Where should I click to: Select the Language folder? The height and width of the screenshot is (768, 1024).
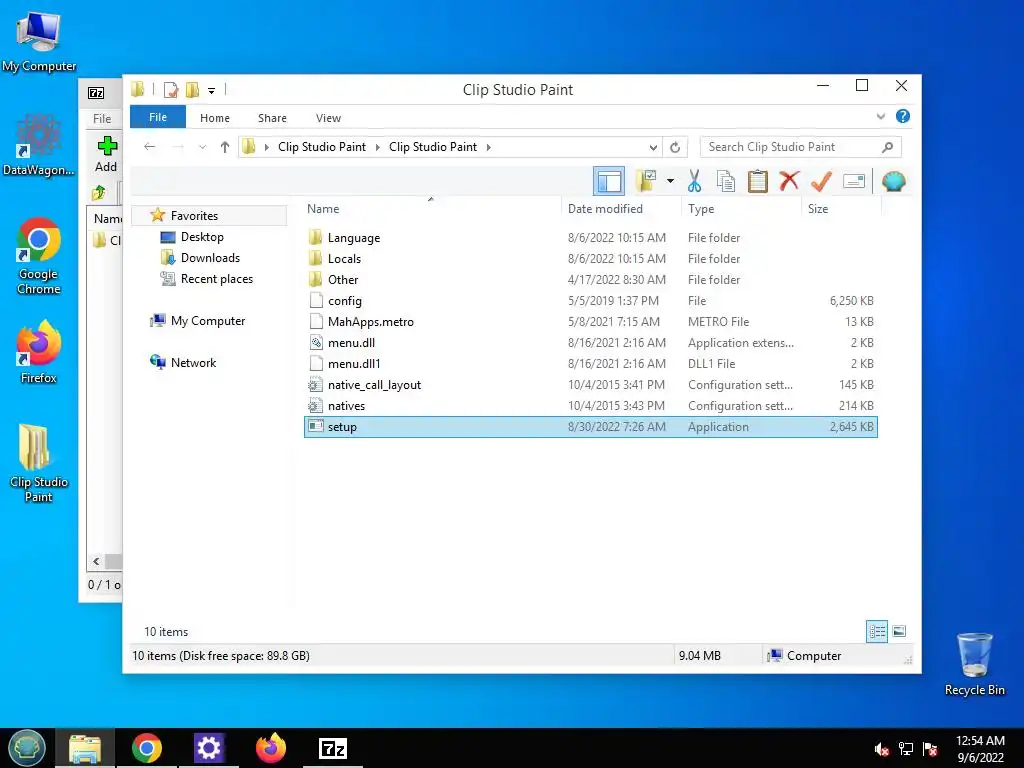coord(590,238)
